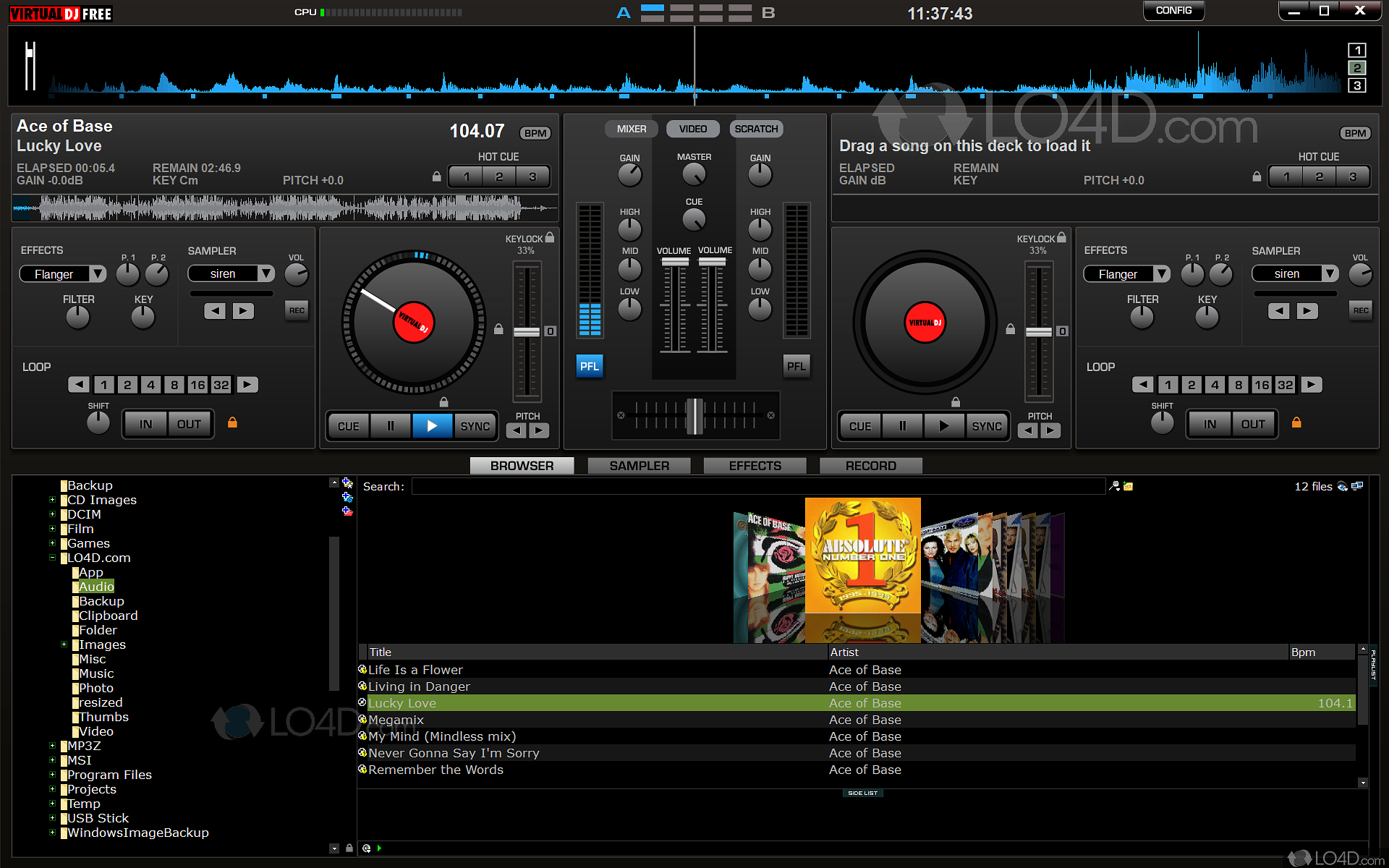The image size is (1389, 868).
Task: Open right siren sampler dropdown
Action: click(x=1330, y=273)
